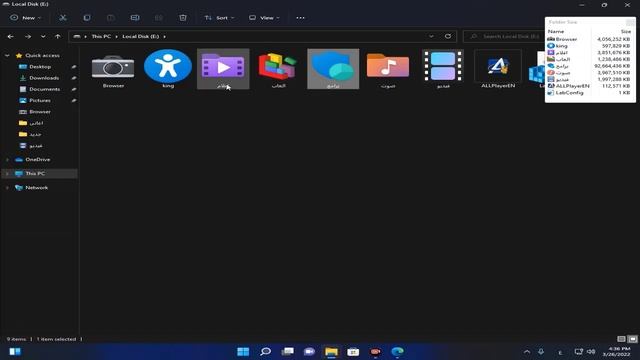The height and width of the screenshot is (360, 640).
Task: Focus the Search Local Disk (E:) field
Action: pos(503,36)
